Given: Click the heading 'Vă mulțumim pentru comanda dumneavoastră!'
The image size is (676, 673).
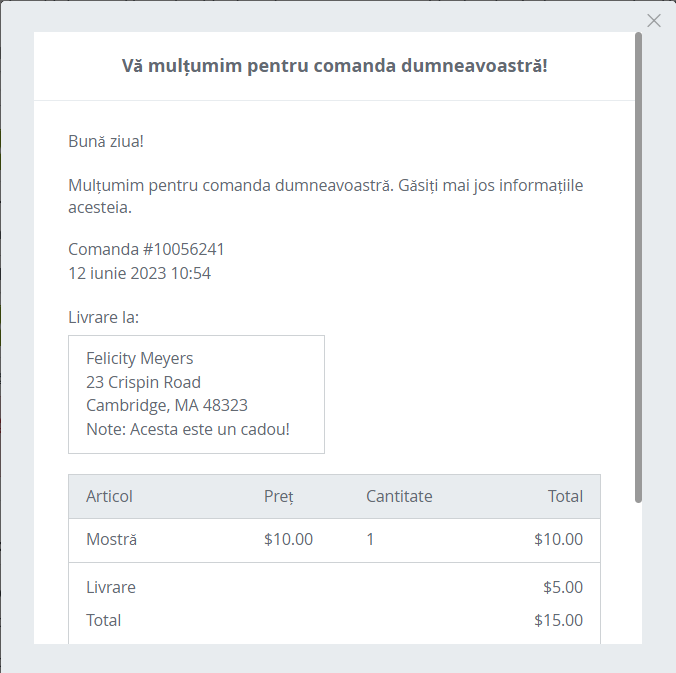Looking at the screenshot, I should coord(334,66).
